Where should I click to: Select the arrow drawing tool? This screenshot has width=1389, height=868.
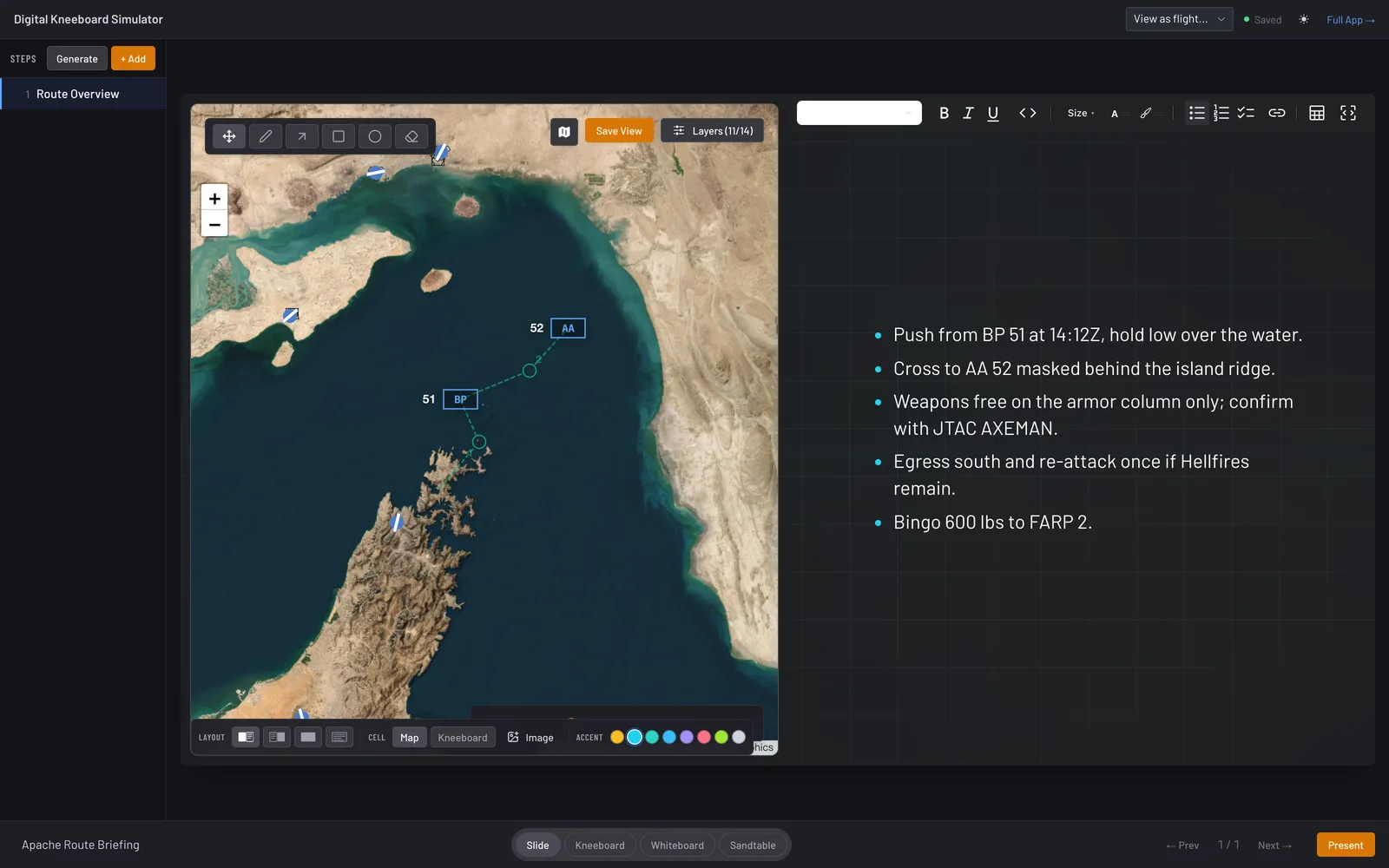[302, 136]
